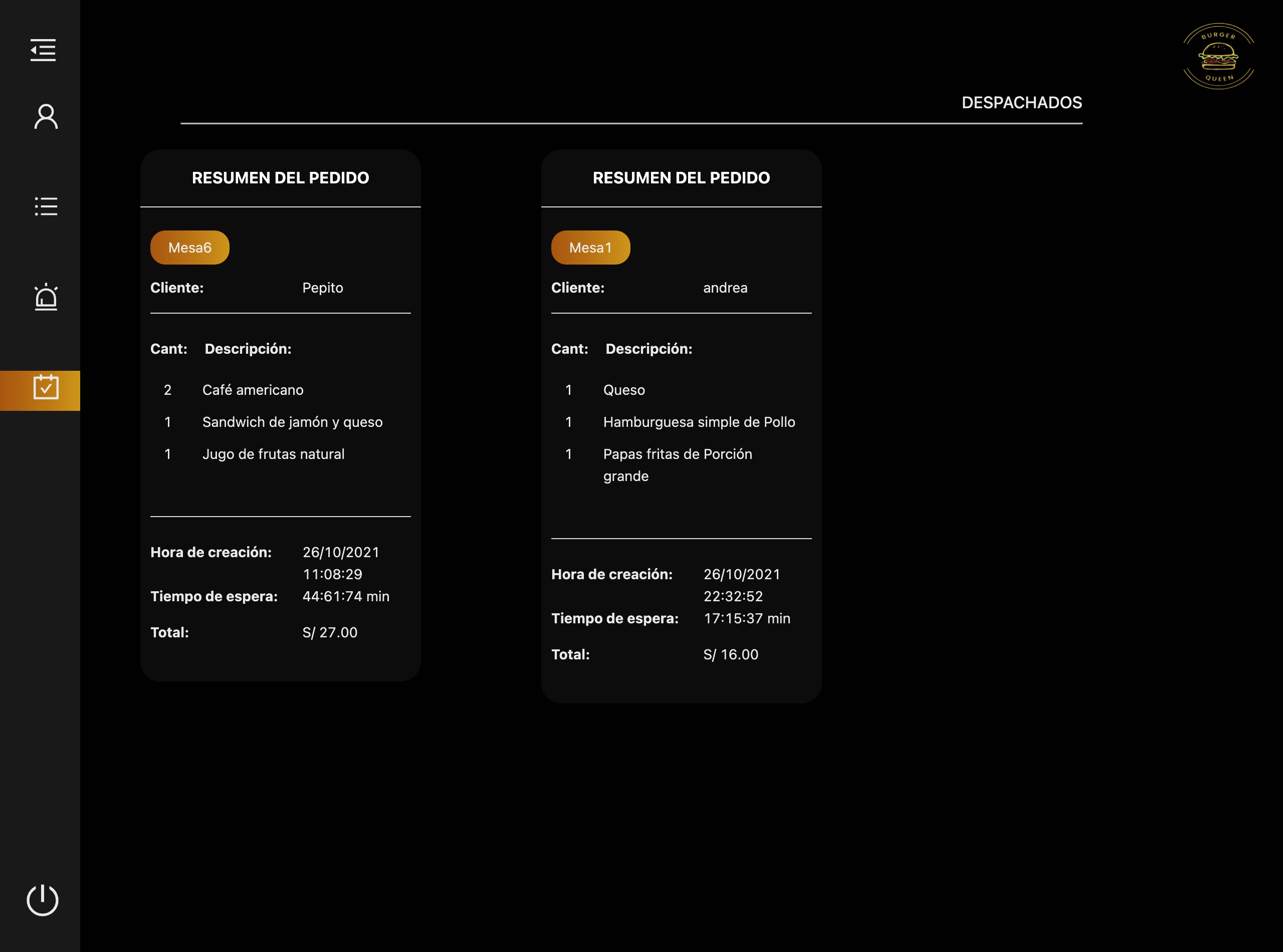Select the Café americano item row
Image resolution: width=1283 pixels, height=952 pixels.
point(253,390)
